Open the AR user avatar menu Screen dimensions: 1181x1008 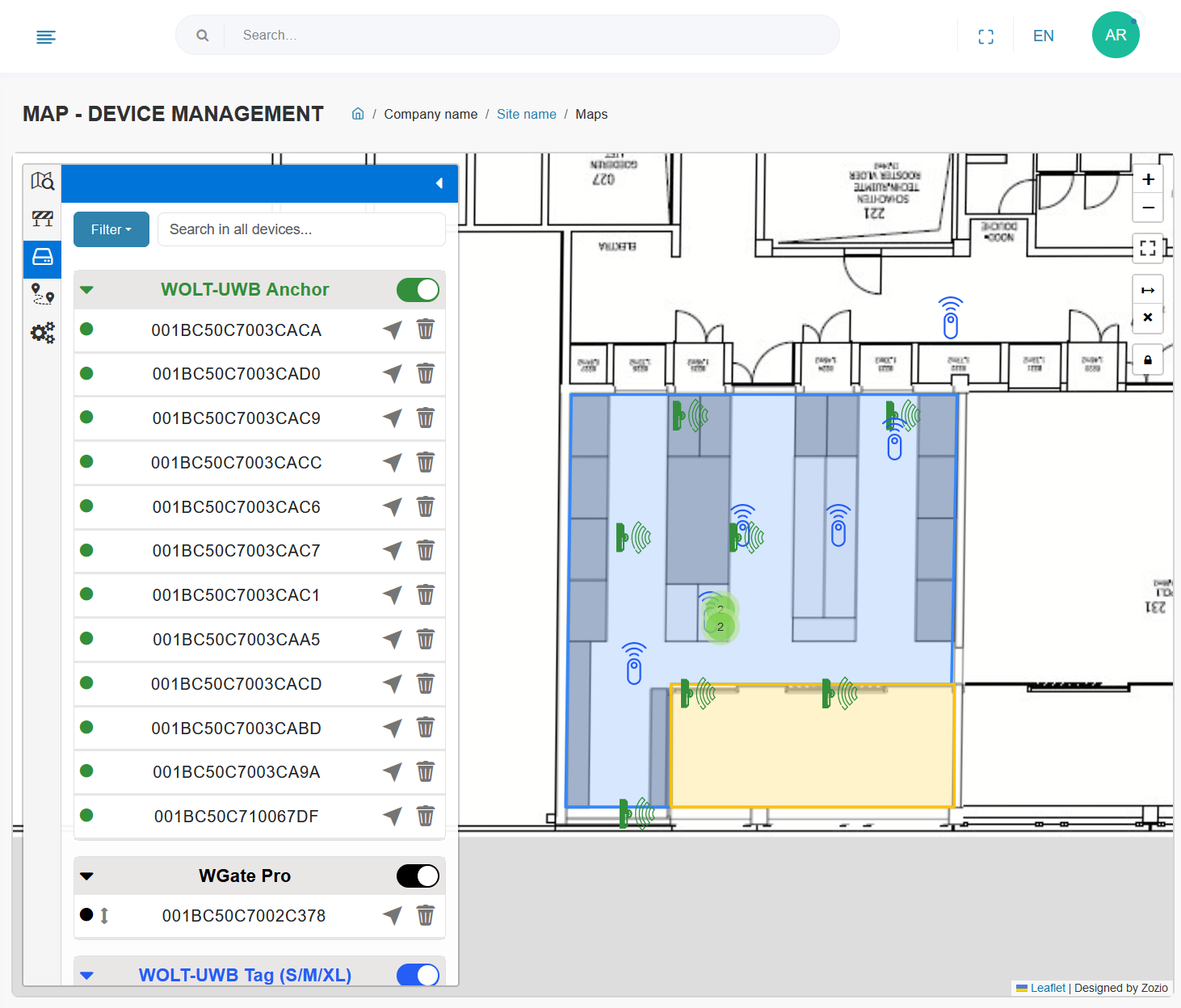coord(1116,35)
